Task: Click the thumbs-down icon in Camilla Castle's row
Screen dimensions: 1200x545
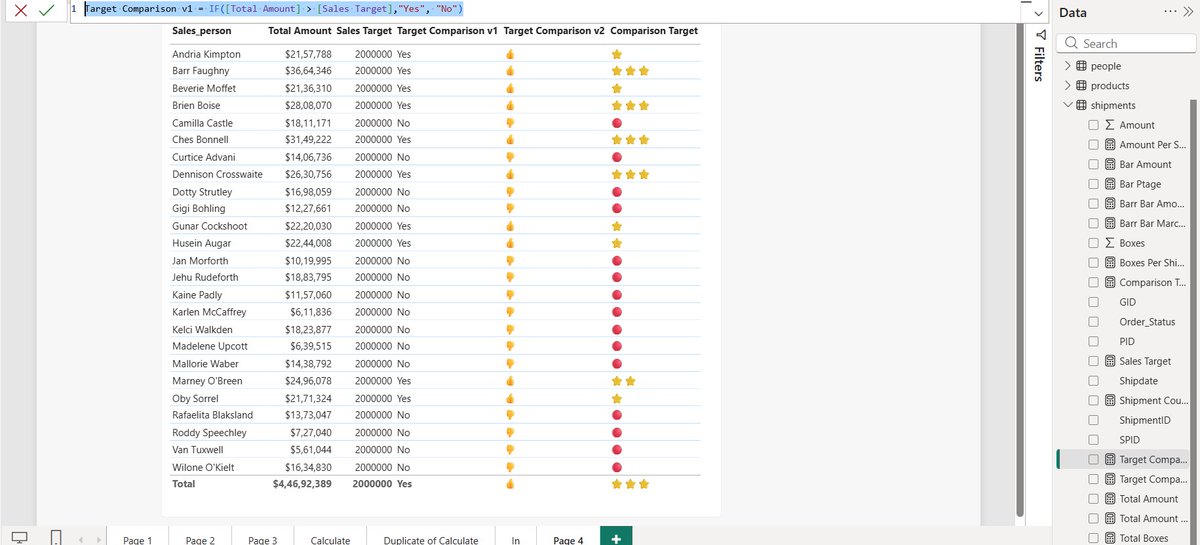Action: (x=509, y=123)
